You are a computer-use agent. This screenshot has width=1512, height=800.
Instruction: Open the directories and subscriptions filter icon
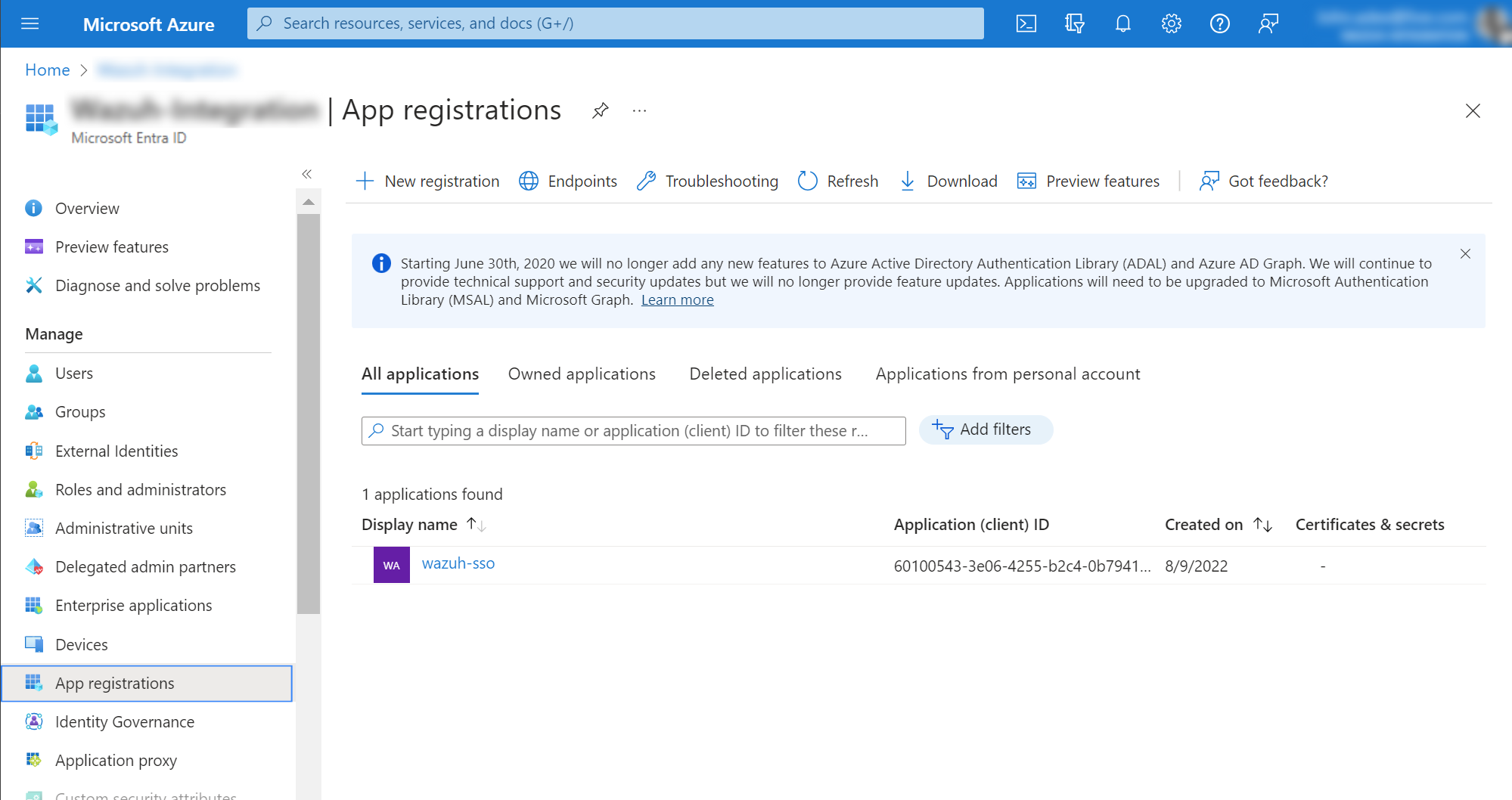tap(1074, 23)
